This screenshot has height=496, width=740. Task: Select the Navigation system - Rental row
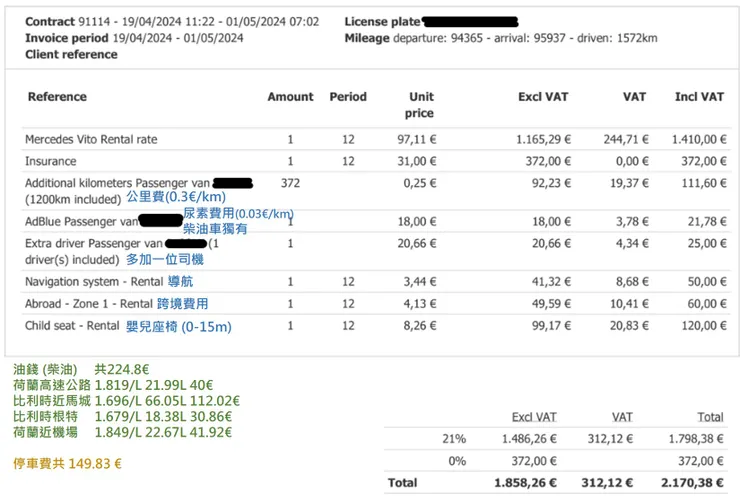click(89, 282)
